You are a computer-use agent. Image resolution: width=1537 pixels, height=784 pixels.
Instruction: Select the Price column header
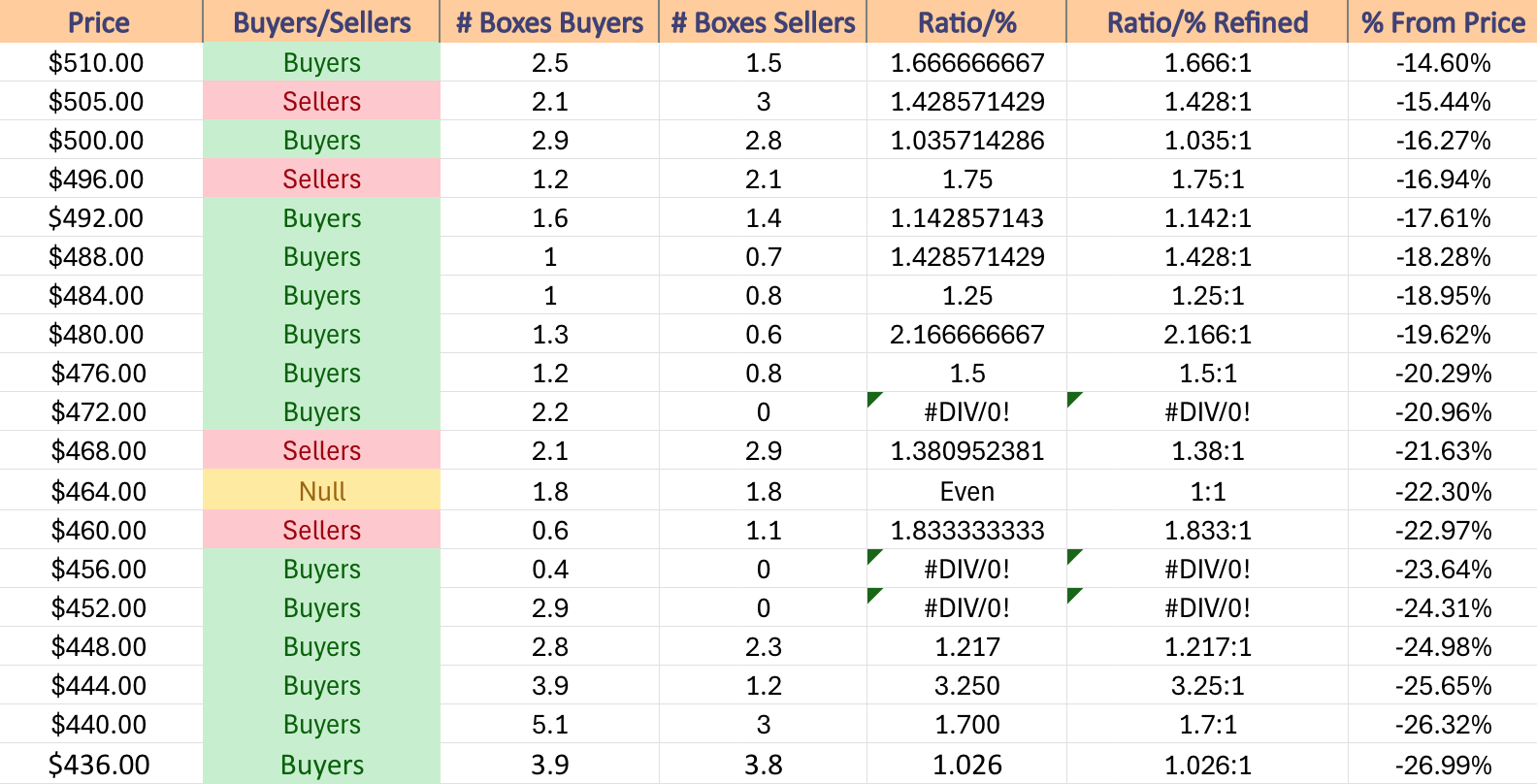[x=101, y=21]
